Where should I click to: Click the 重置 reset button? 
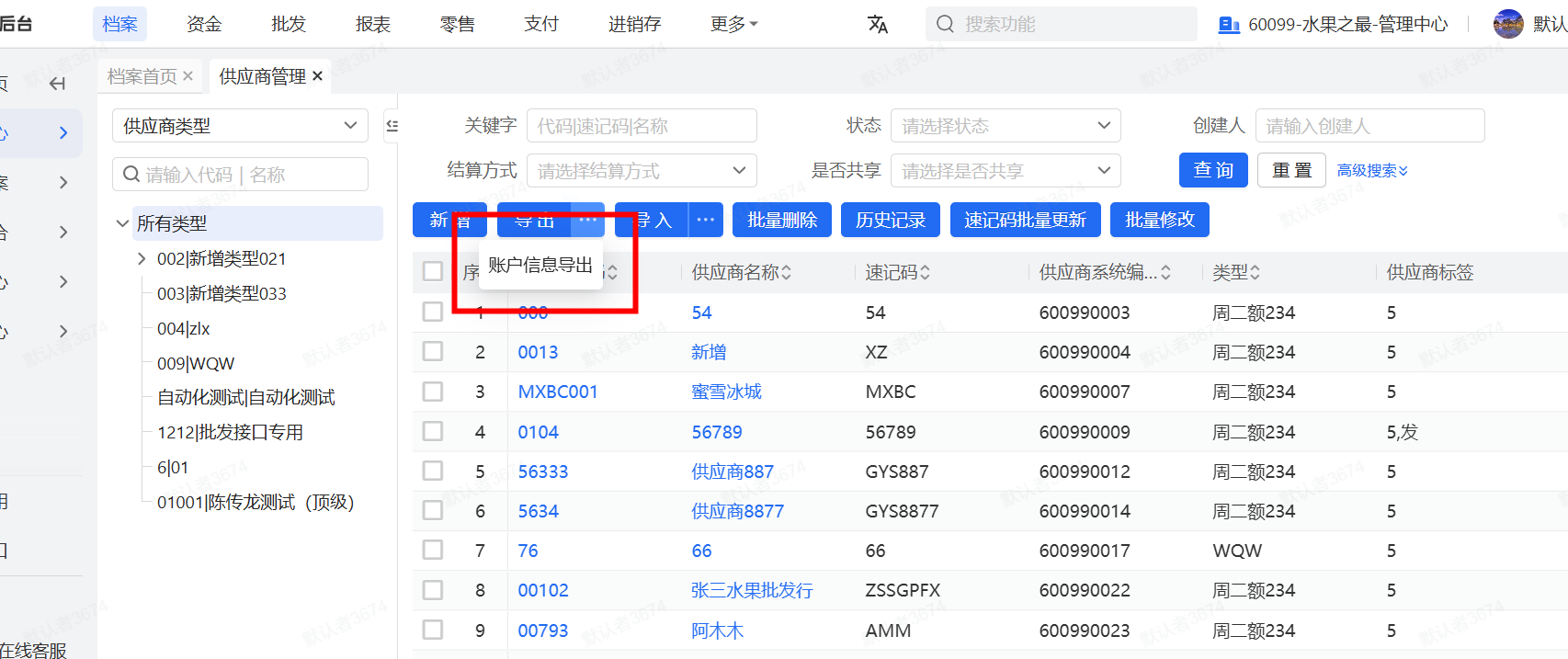pyautogui.click(x=1291, y=170)
